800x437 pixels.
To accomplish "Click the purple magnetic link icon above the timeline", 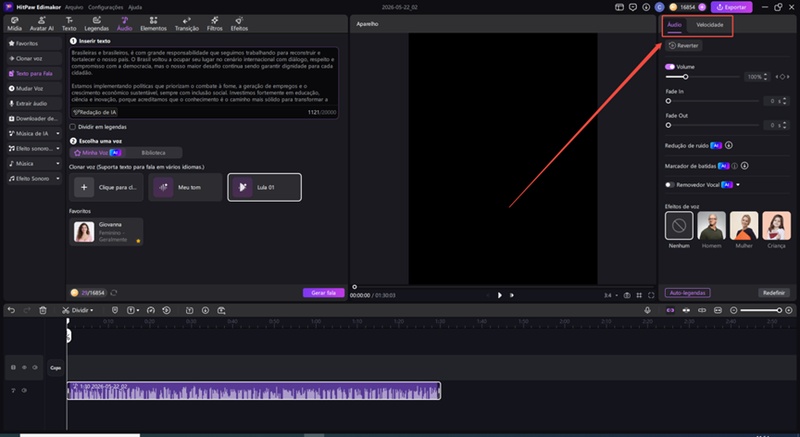I will (670, 310).
